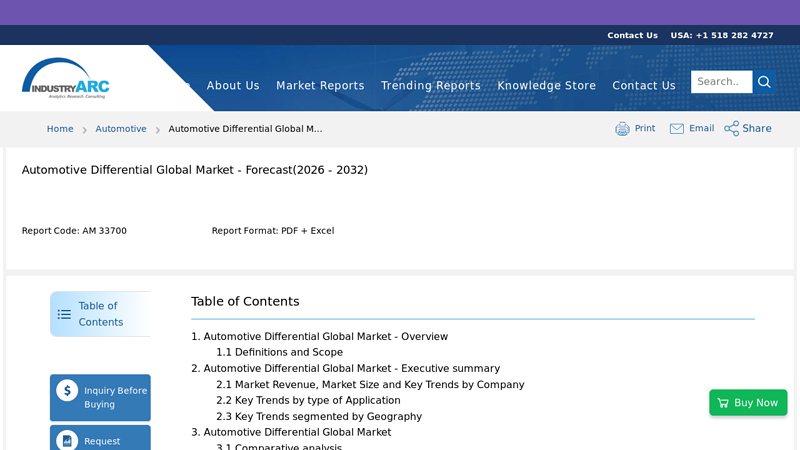Select the Table of Contents tab
The image size is (800, 450).
(100, 314)
